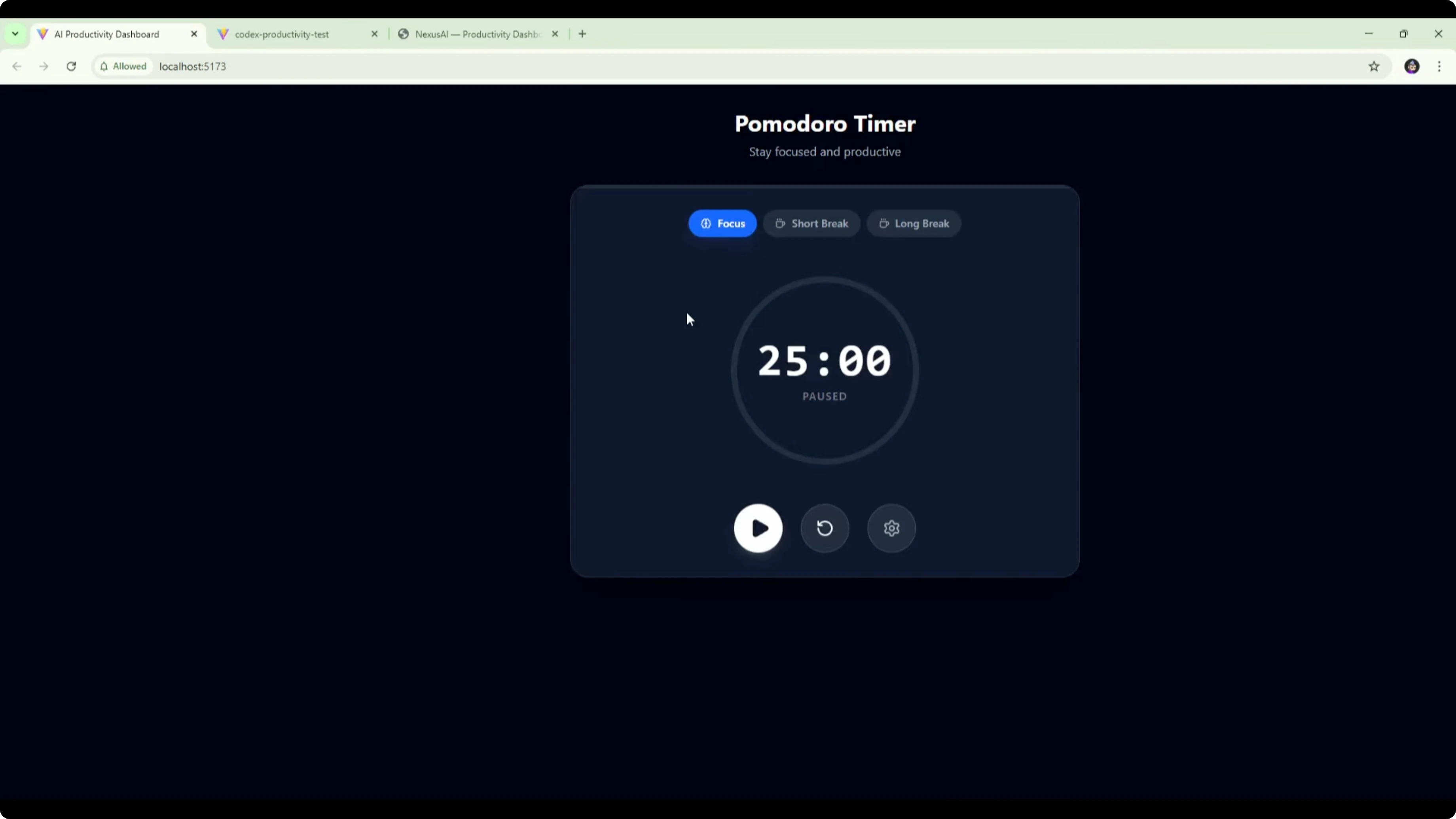Select Focus mode
The height and width of the screenshot is (819, 1456).
point(722,223)
